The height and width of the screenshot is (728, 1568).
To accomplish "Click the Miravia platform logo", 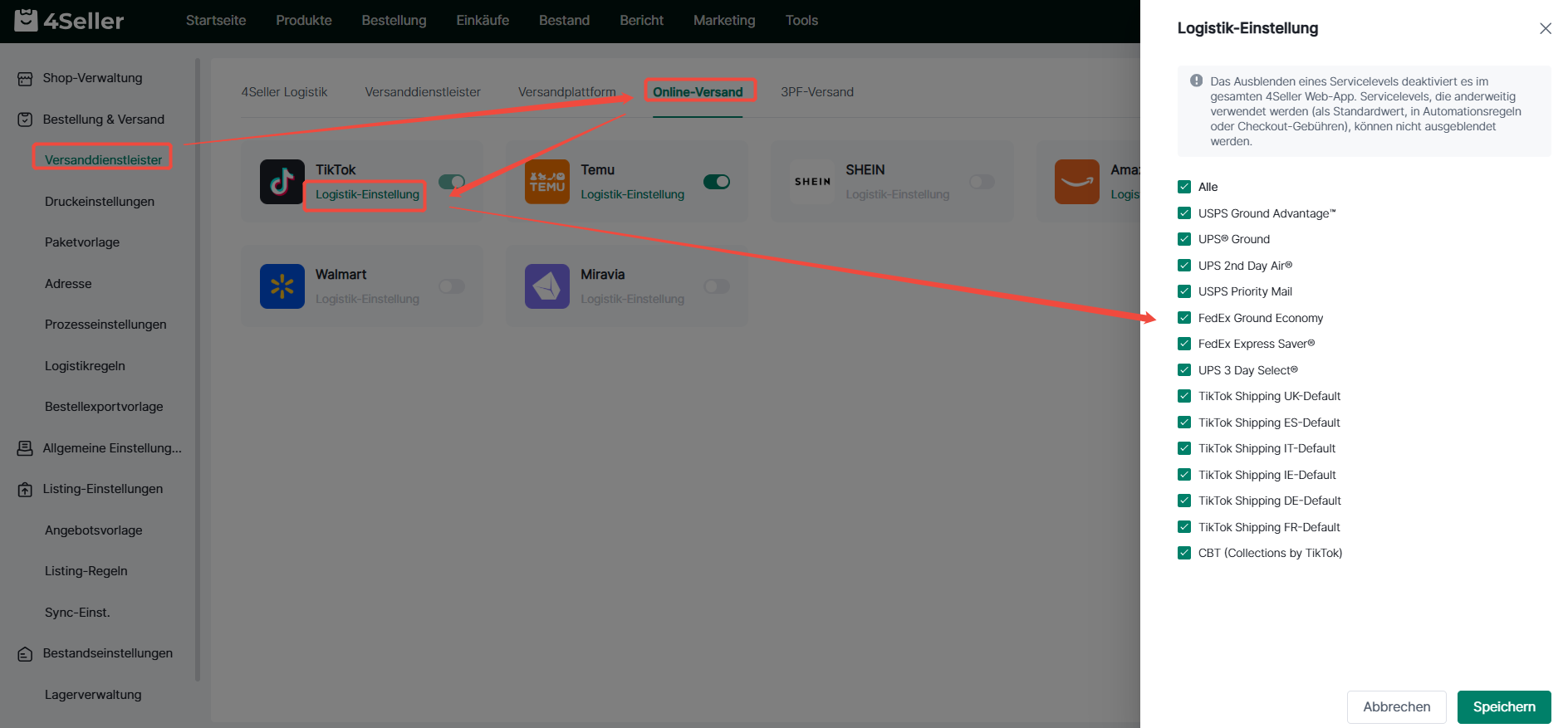I will point(547,286).
